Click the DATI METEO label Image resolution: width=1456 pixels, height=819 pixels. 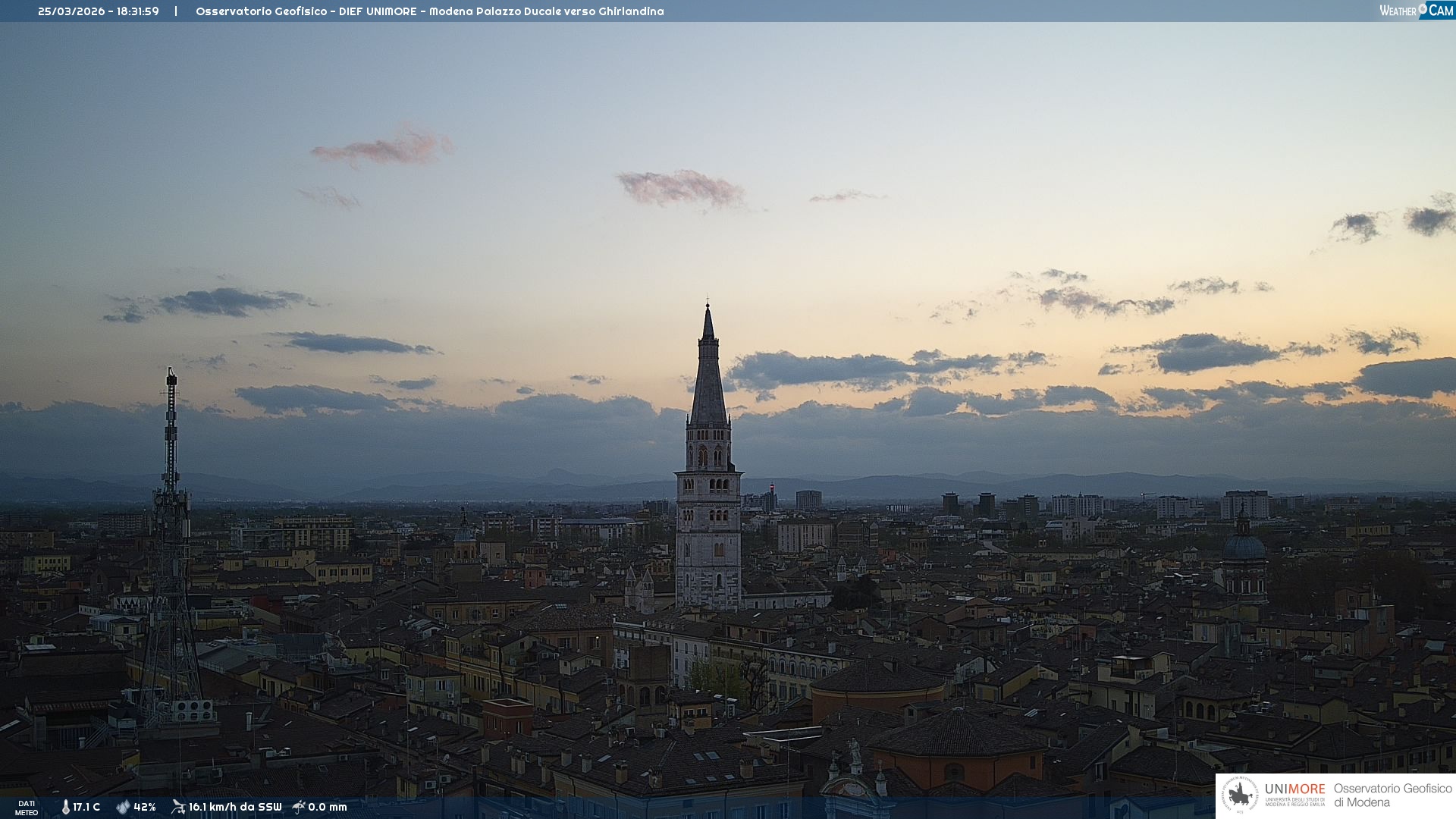click(27, 808)
